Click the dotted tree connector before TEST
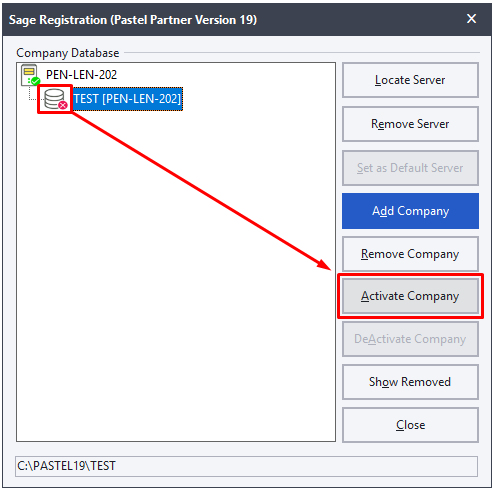This screenshot has height=490, width=494. click(x=34, y=95)
